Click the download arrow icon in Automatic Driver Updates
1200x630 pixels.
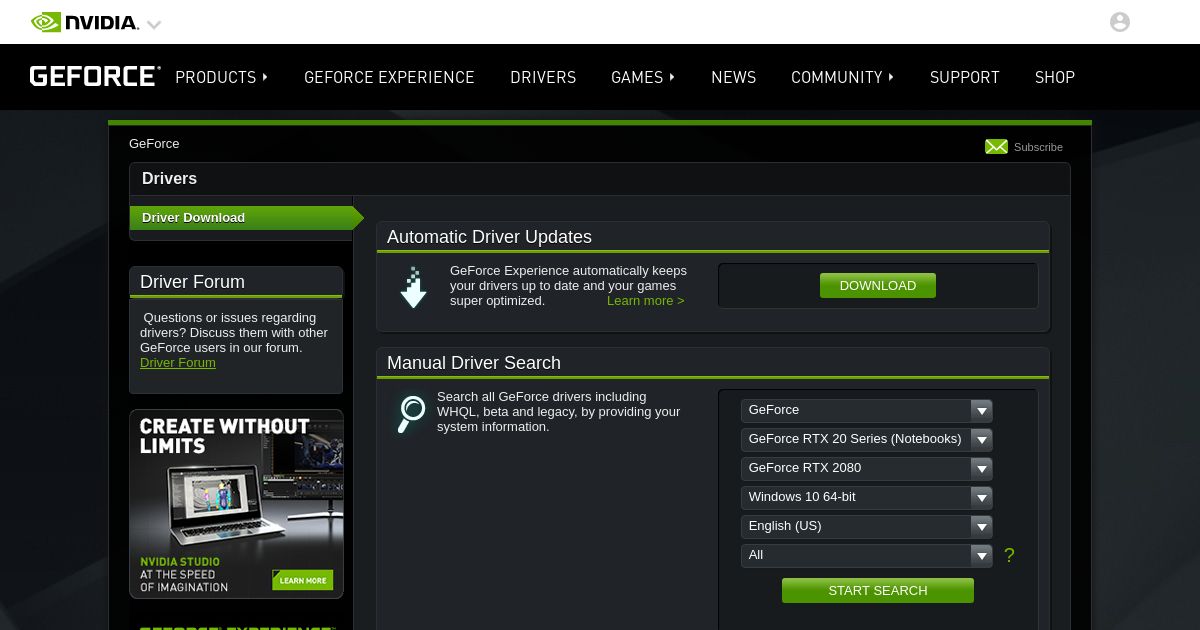[413, 287]
